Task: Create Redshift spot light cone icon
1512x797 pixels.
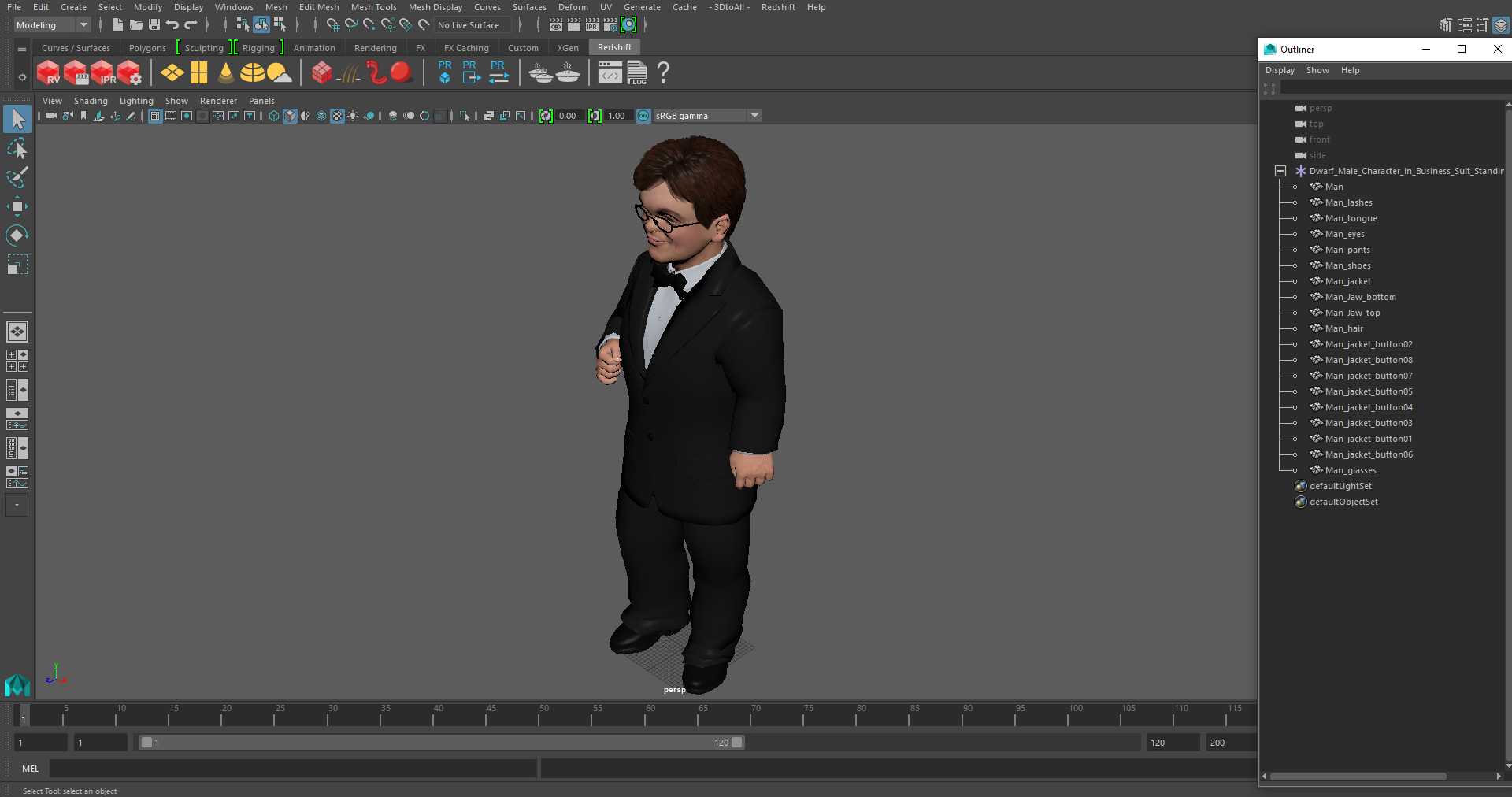Action: (226, 73)
